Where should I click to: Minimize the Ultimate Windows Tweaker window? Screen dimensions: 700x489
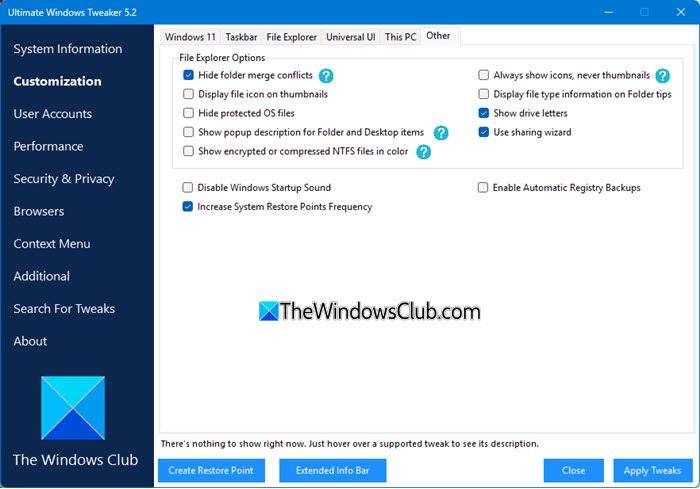click(x=608, y=12)
